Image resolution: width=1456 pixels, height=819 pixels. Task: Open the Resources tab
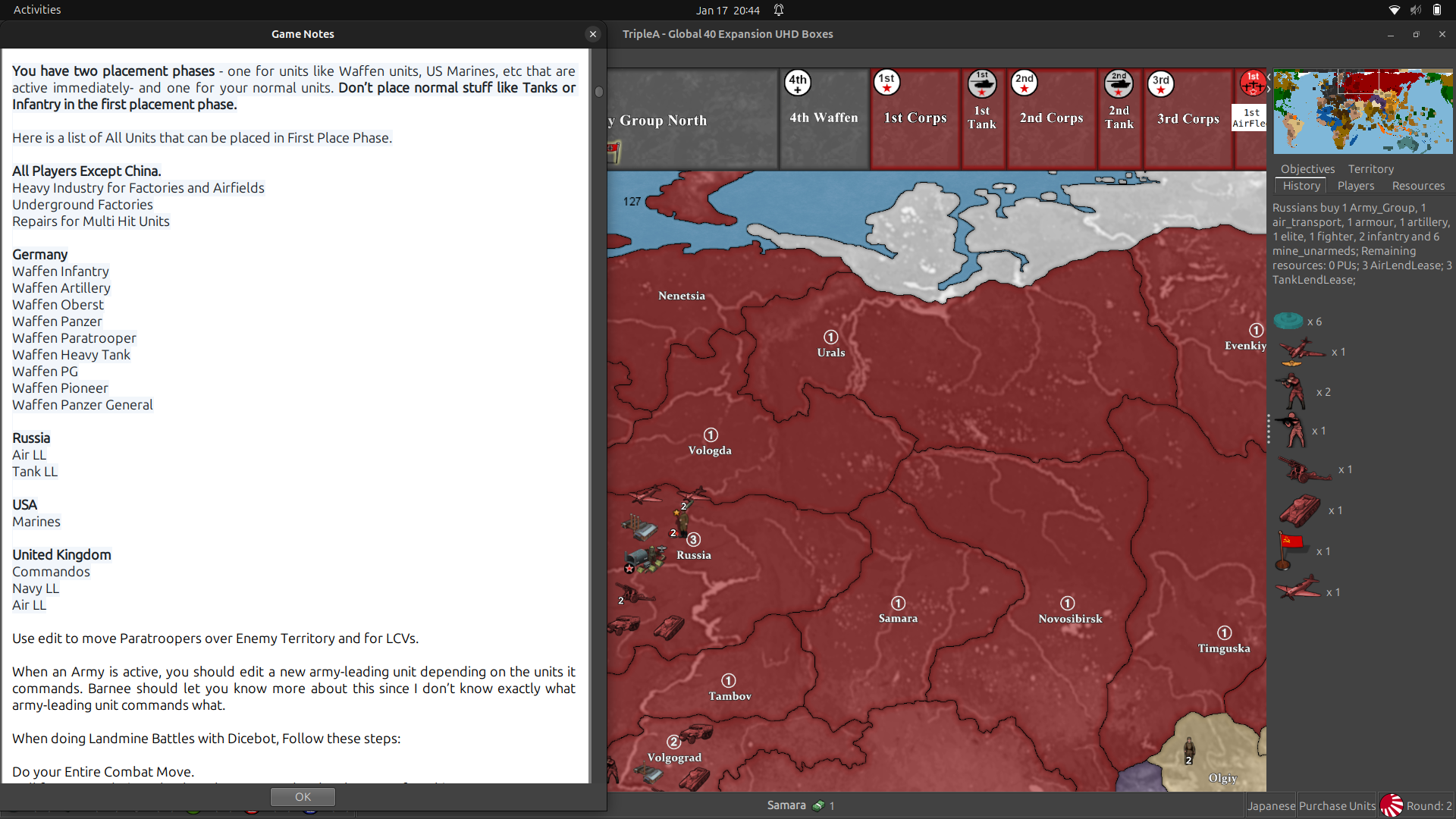(1417, 186)
